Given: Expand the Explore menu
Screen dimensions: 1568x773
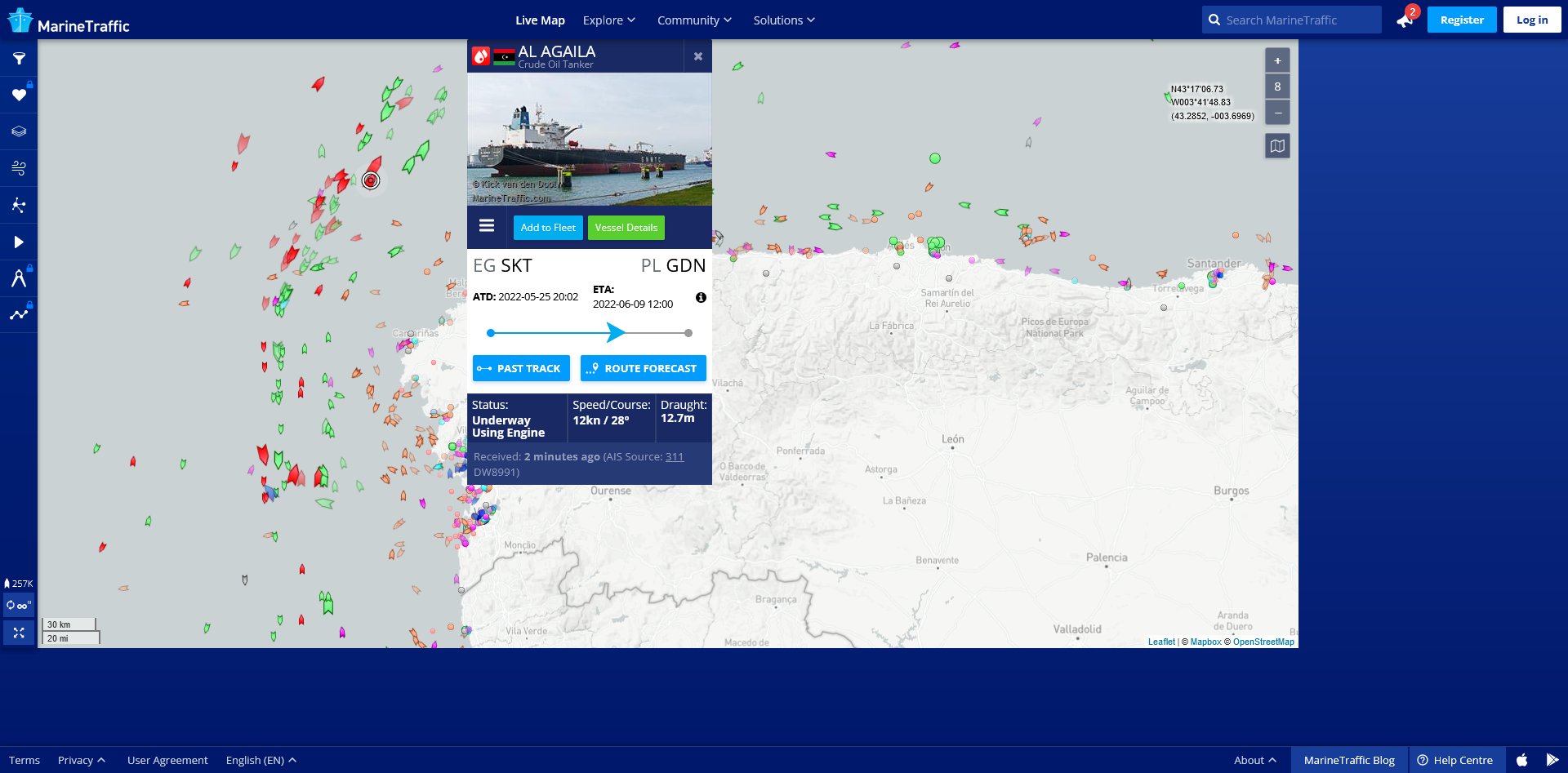Looking at the screenshot, I should click(x=608, y=20).
